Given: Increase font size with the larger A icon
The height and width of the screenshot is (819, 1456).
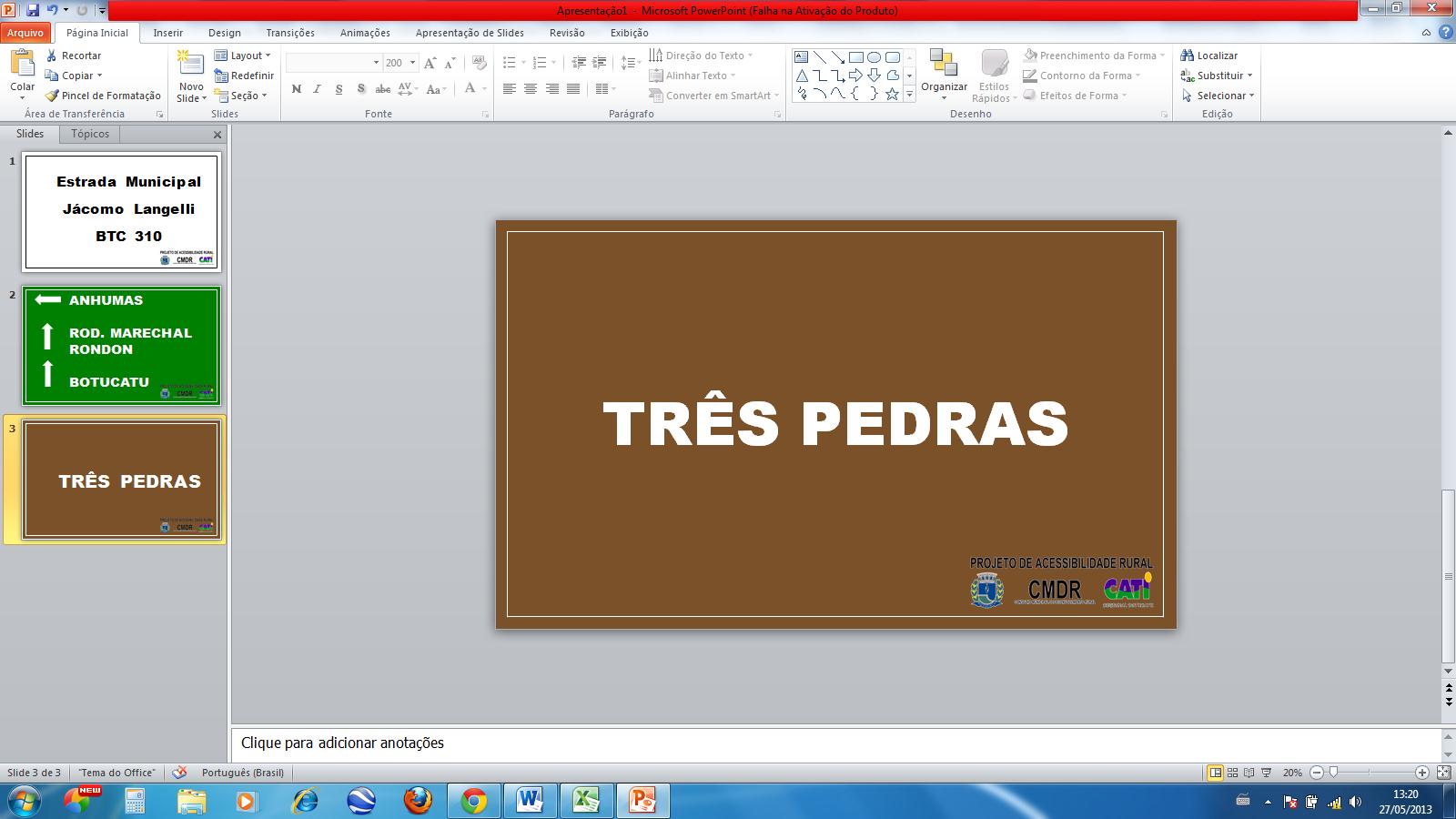Looking at the screenshot, I should pyautogui.click(x=430, y=63).
